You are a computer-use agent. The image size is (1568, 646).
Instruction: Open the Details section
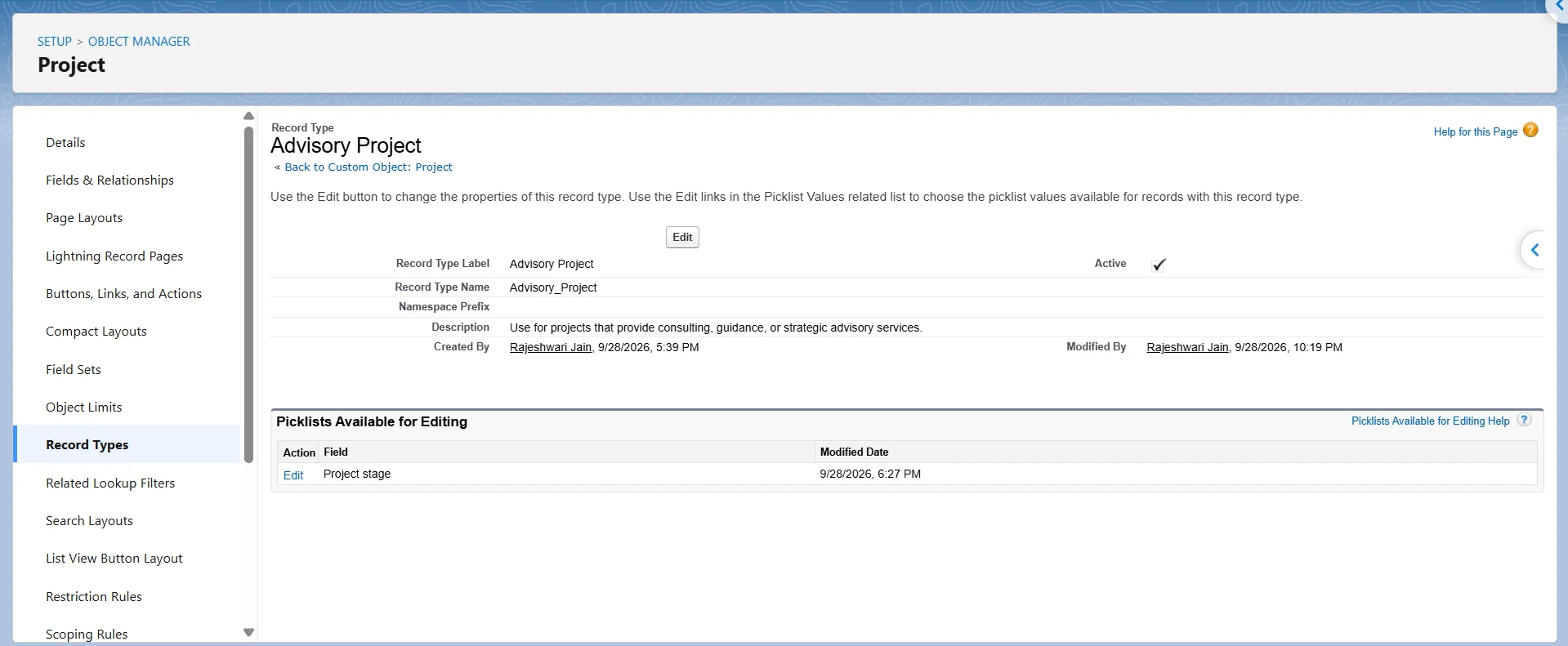pyautogui.click(x=65, y=142)
